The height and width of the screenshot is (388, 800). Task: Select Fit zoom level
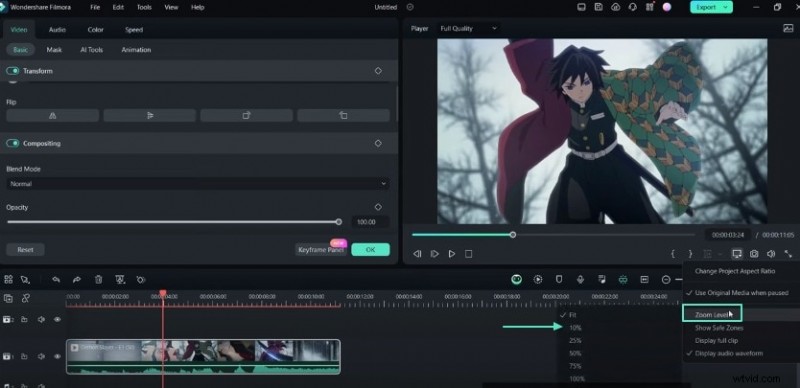[x=572, y=315]
